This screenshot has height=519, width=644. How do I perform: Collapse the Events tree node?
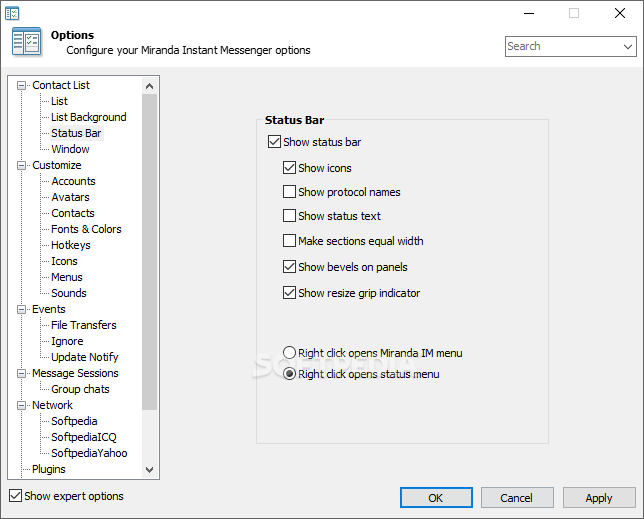point(21,310)
